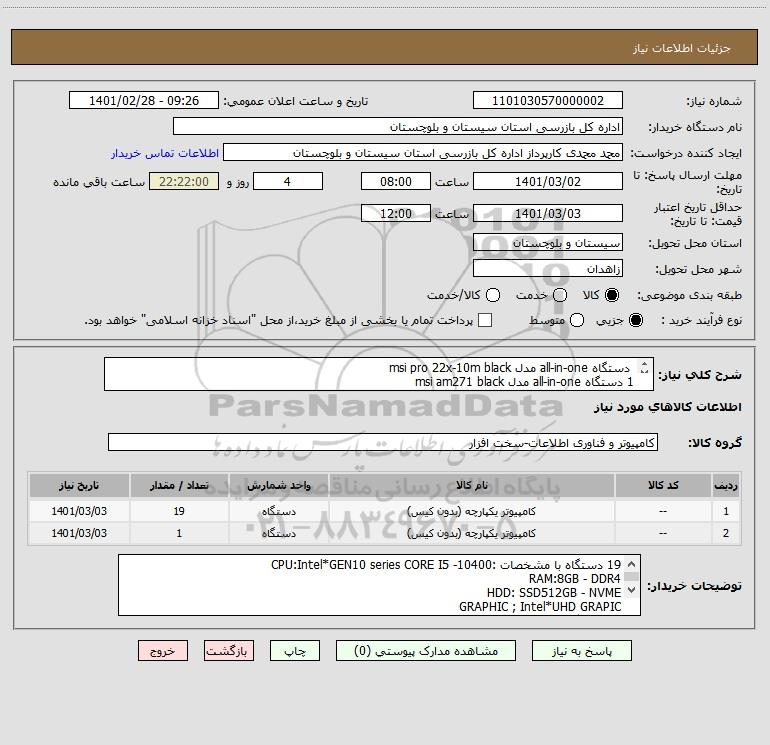Click delivery city field زاهدان
Viewport: 770px width, 745px height.
coord(548,269)
